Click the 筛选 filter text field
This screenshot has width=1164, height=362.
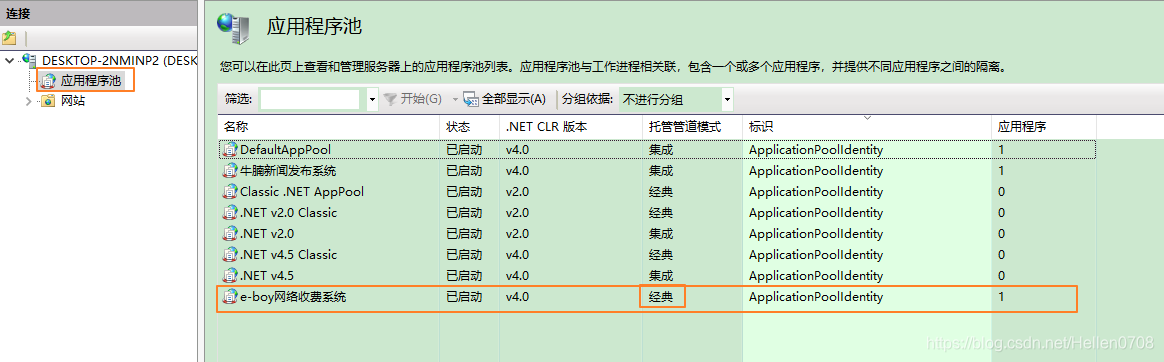tap(310, 99)
